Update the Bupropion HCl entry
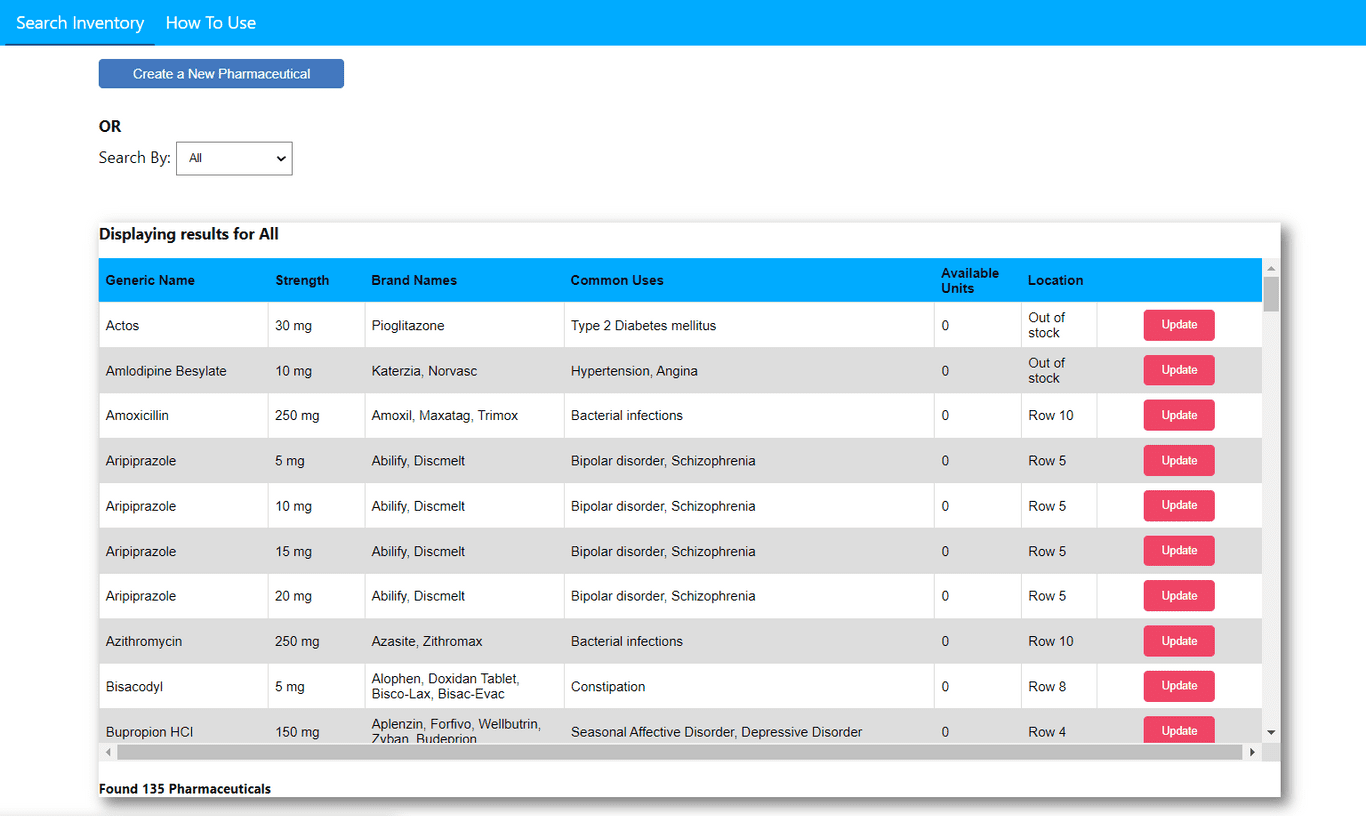The image size is (1366, 816). pos(1178,731)
